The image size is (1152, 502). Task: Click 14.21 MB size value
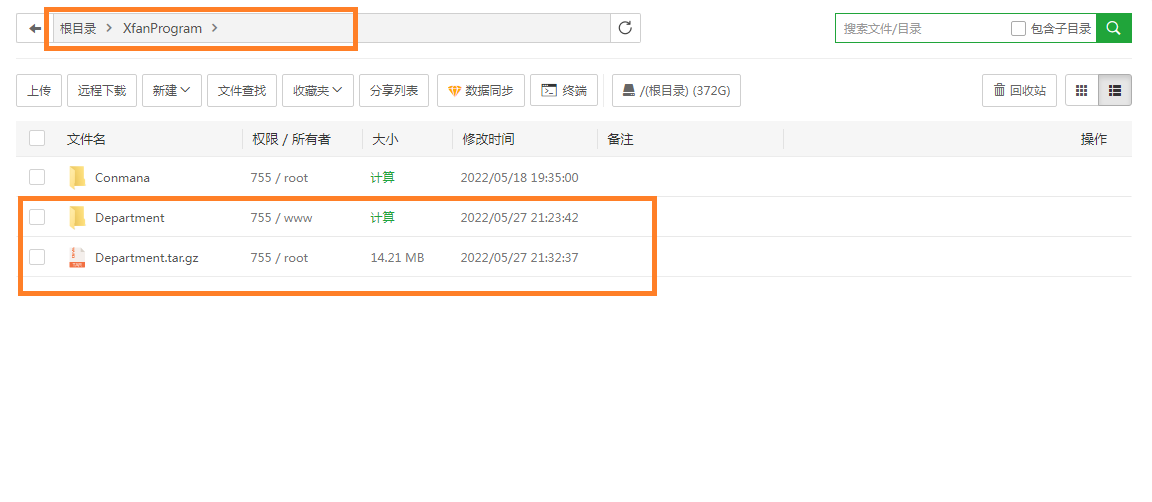pyautogui.click(x=397, y=258)
